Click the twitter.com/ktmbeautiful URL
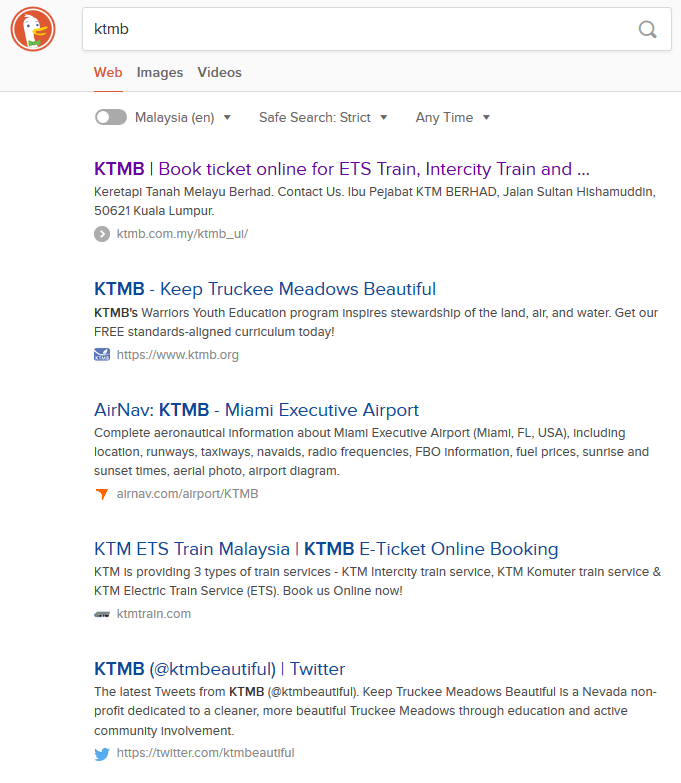This screenshot has width=681, height=783. pos(205,753)
